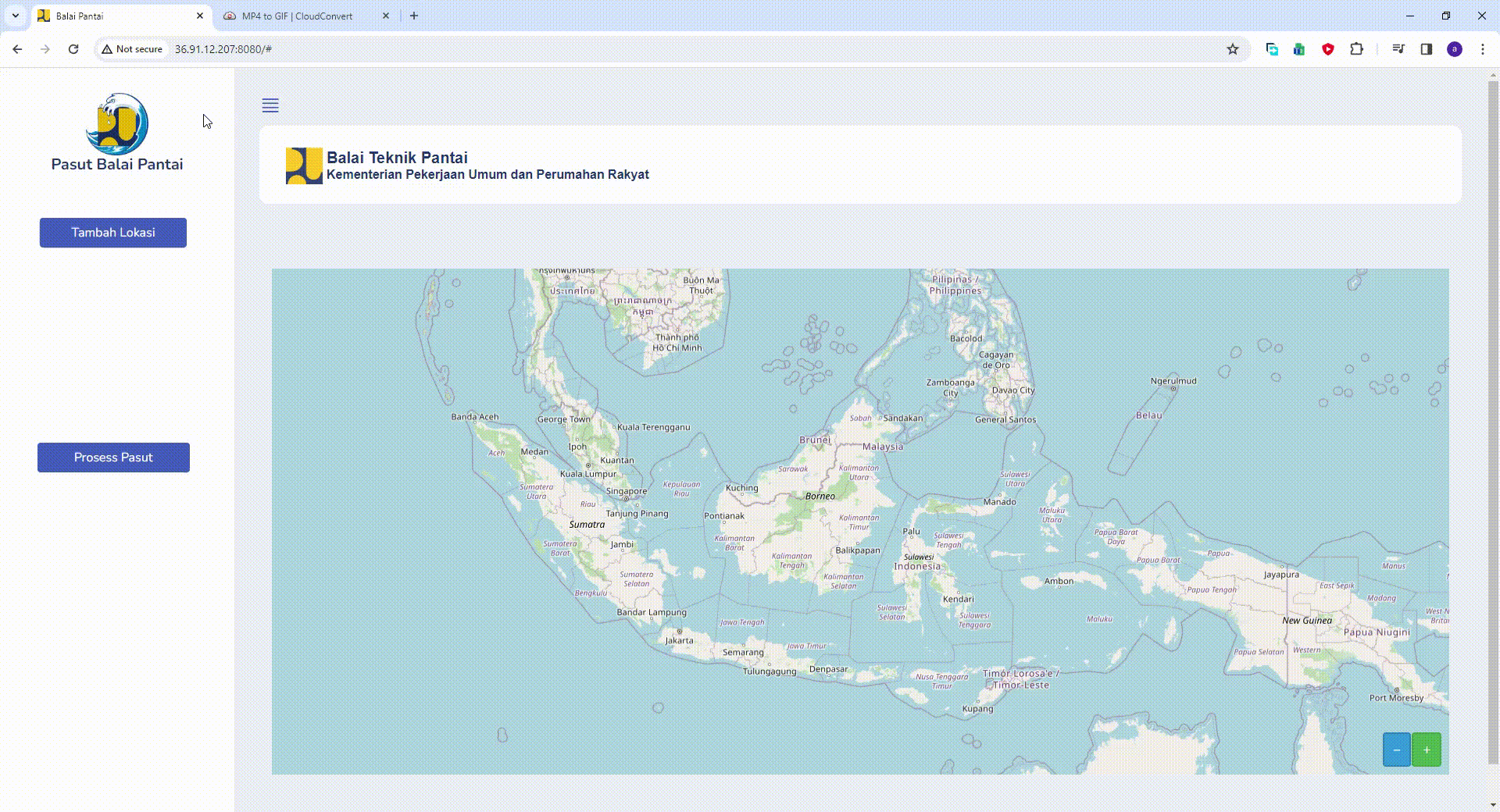Open Chrome three-dot menu
The width and height of the screenshot is (1500, 812).
(x=1482, y=49)
